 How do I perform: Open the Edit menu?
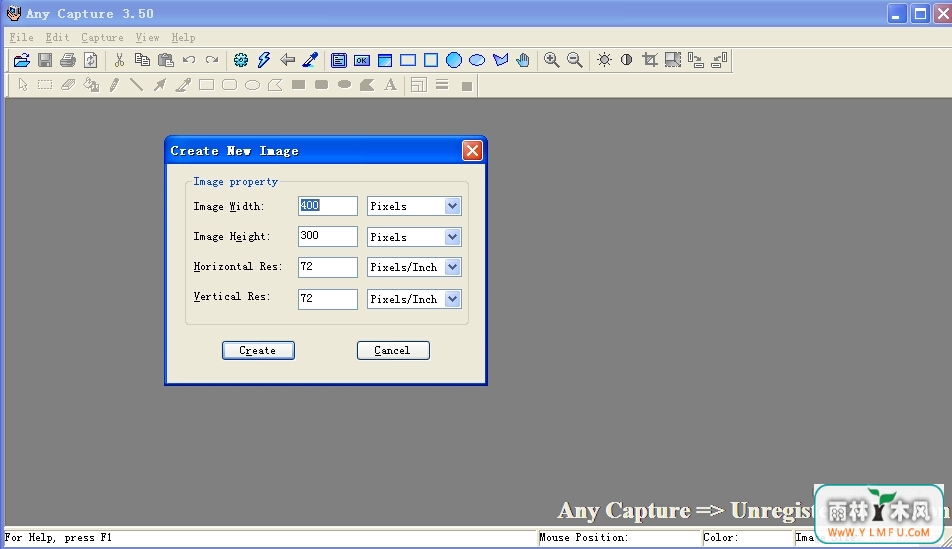coord(57,38)
